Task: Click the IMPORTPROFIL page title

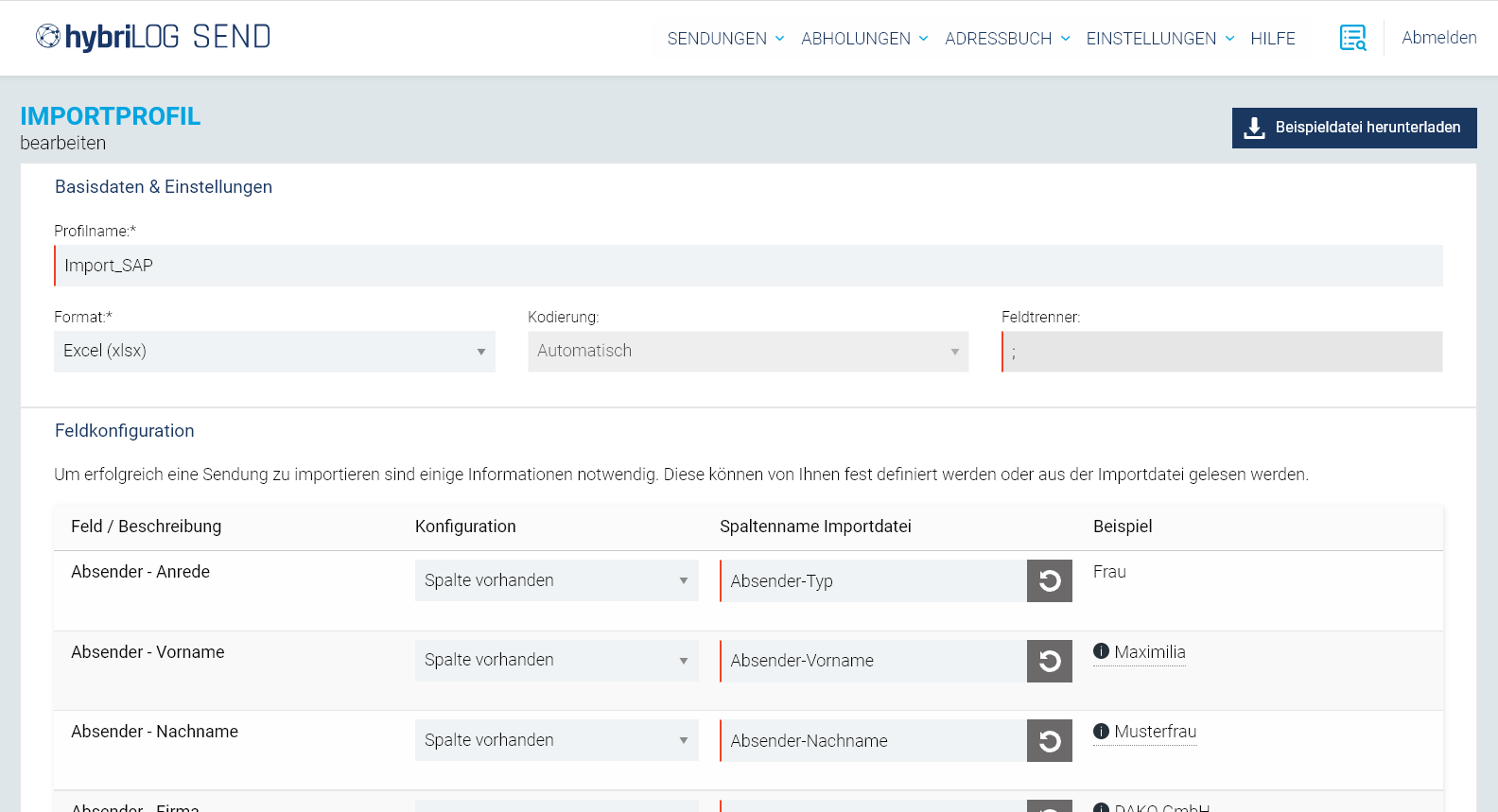Action: tap(111, 116)
